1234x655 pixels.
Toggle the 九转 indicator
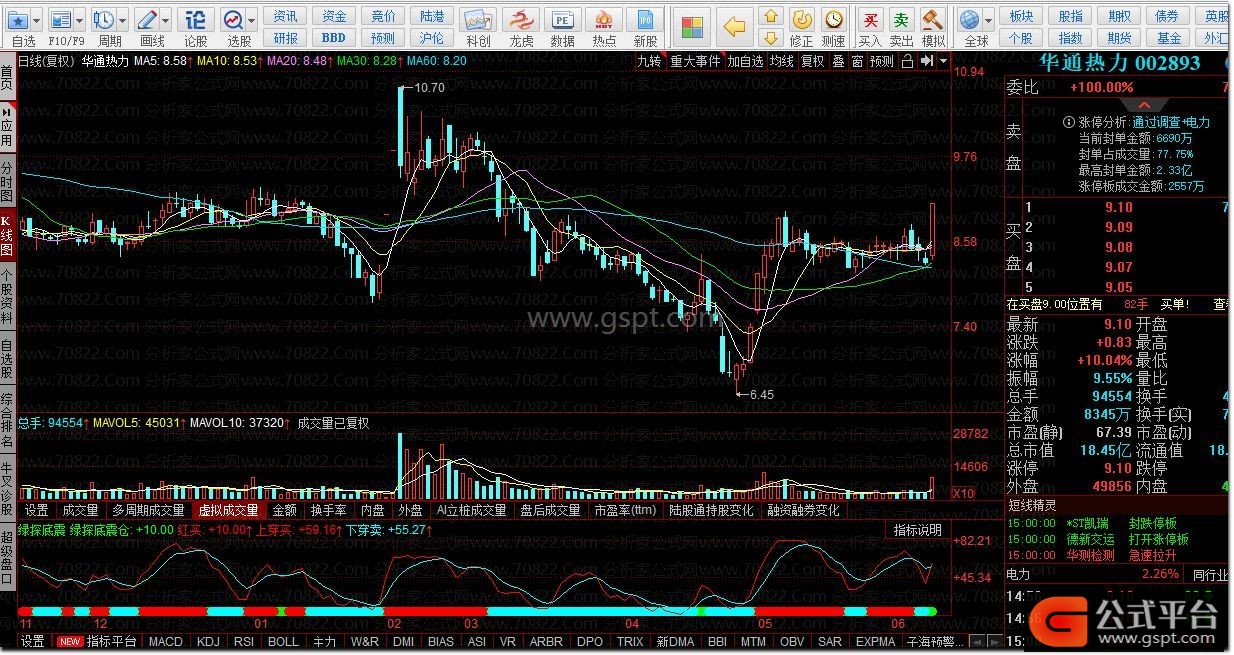[650, 61]
